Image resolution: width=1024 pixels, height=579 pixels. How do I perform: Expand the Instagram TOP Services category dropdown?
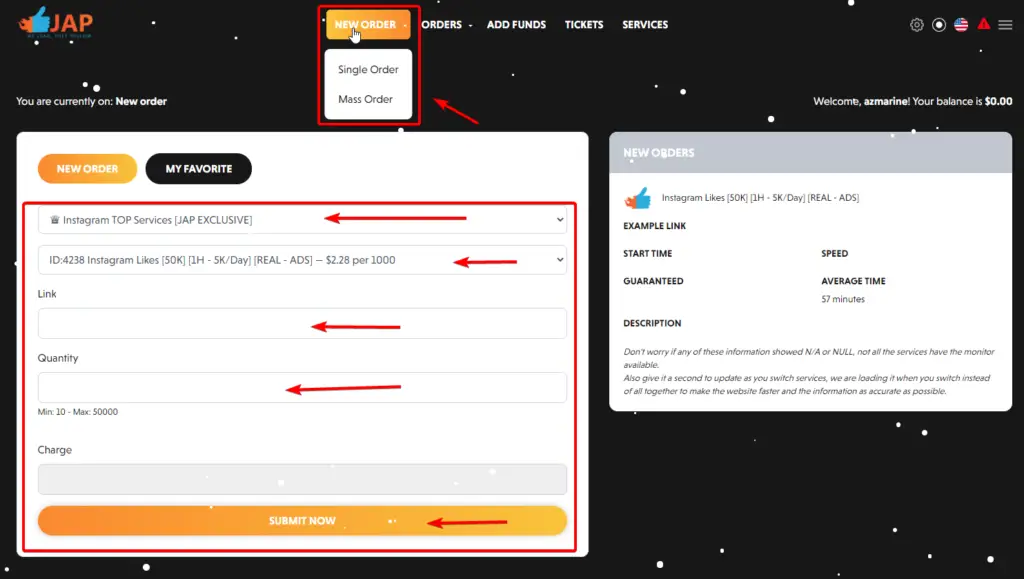(302, 220)
